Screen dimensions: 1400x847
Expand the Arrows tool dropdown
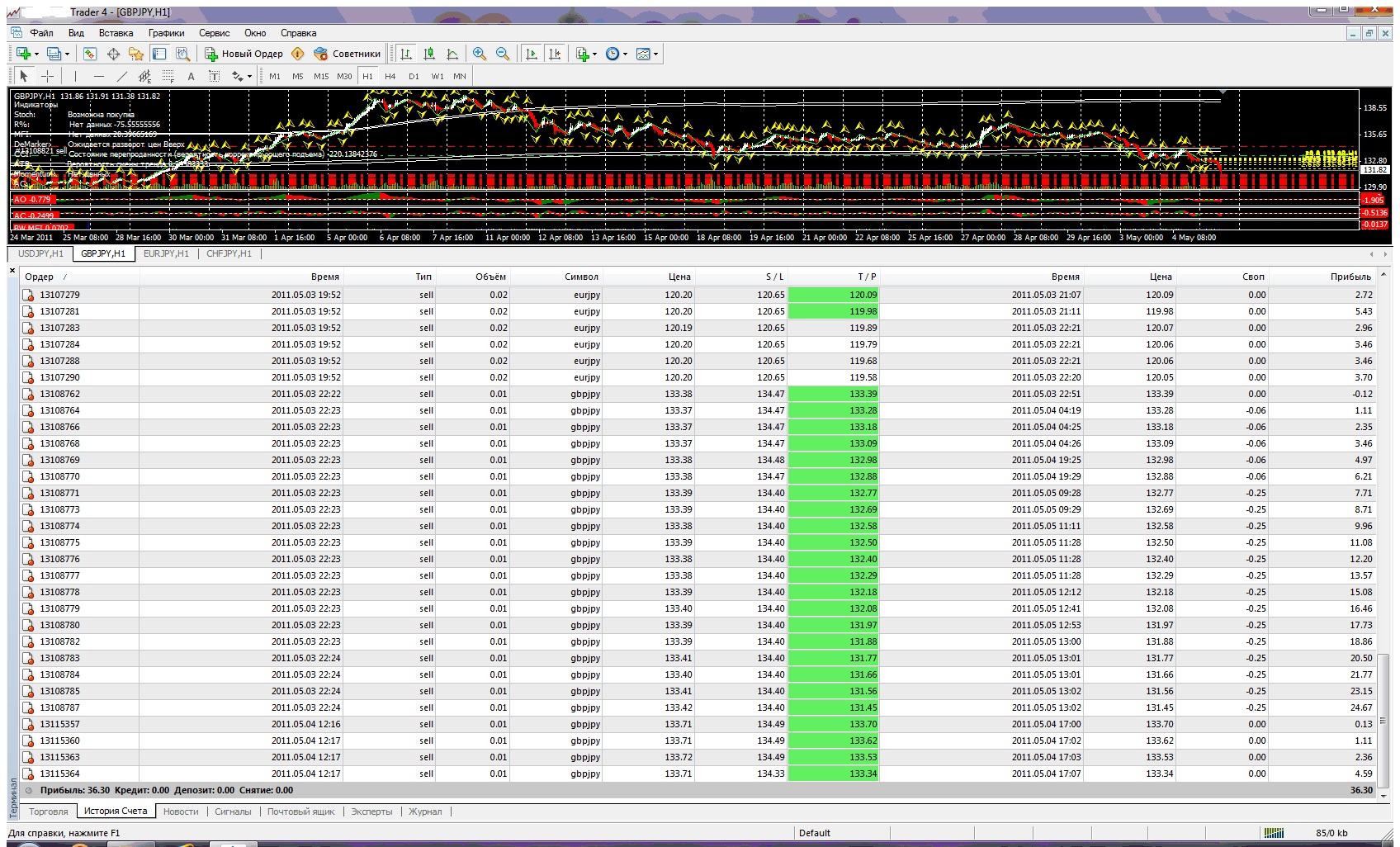(249, 77)
